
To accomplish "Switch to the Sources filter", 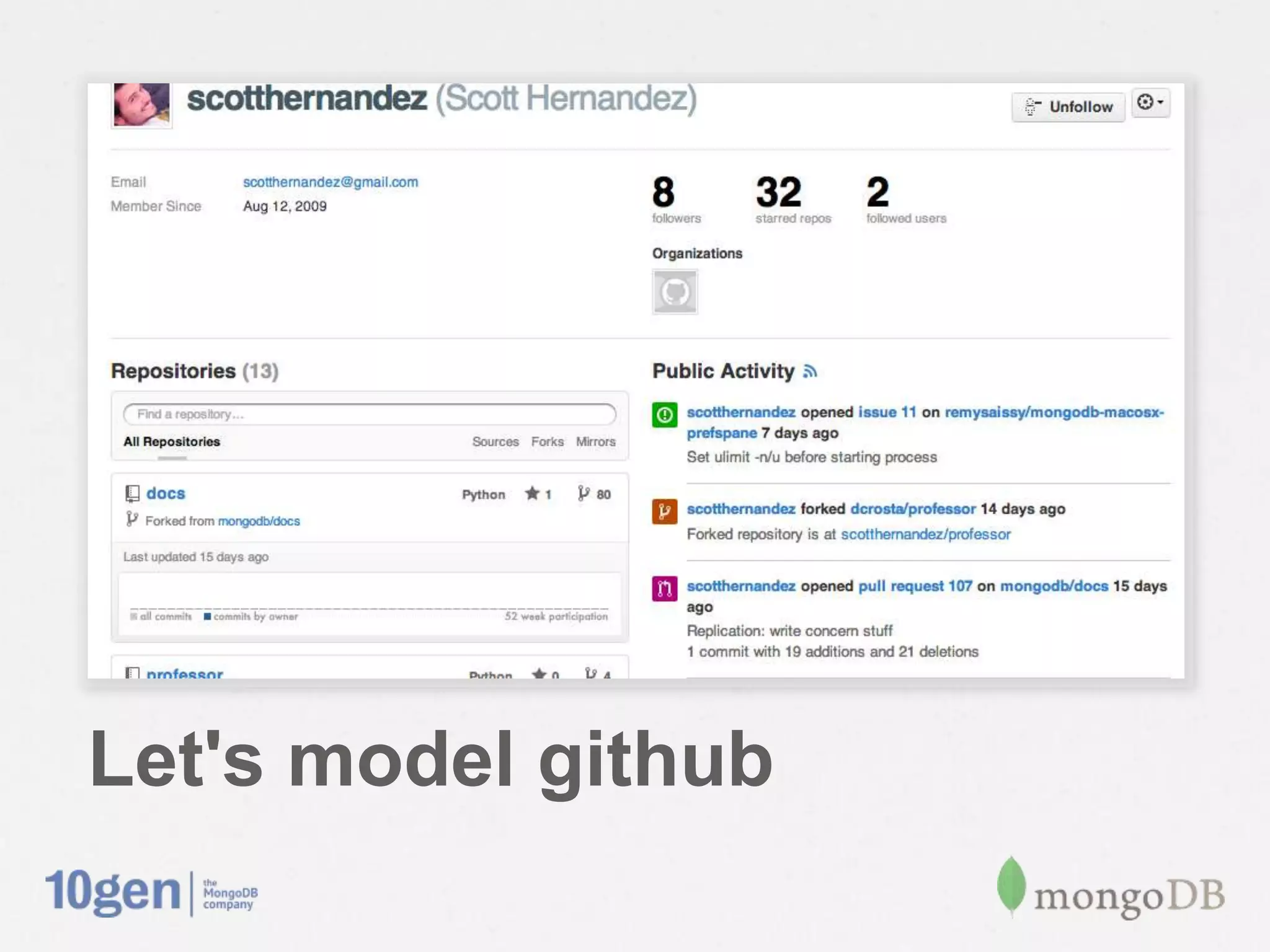I will pyautogui.click(x=495, y=442).
